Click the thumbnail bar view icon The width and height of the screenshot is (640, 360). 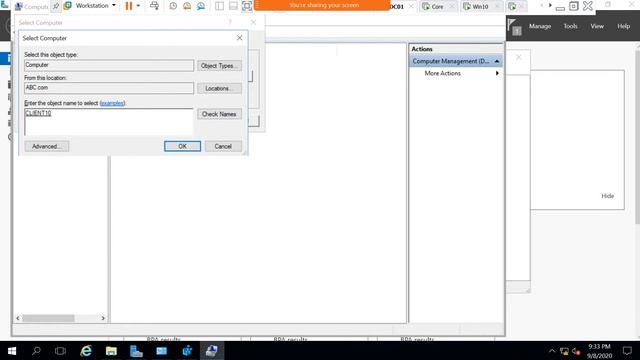tap(233, 6)
